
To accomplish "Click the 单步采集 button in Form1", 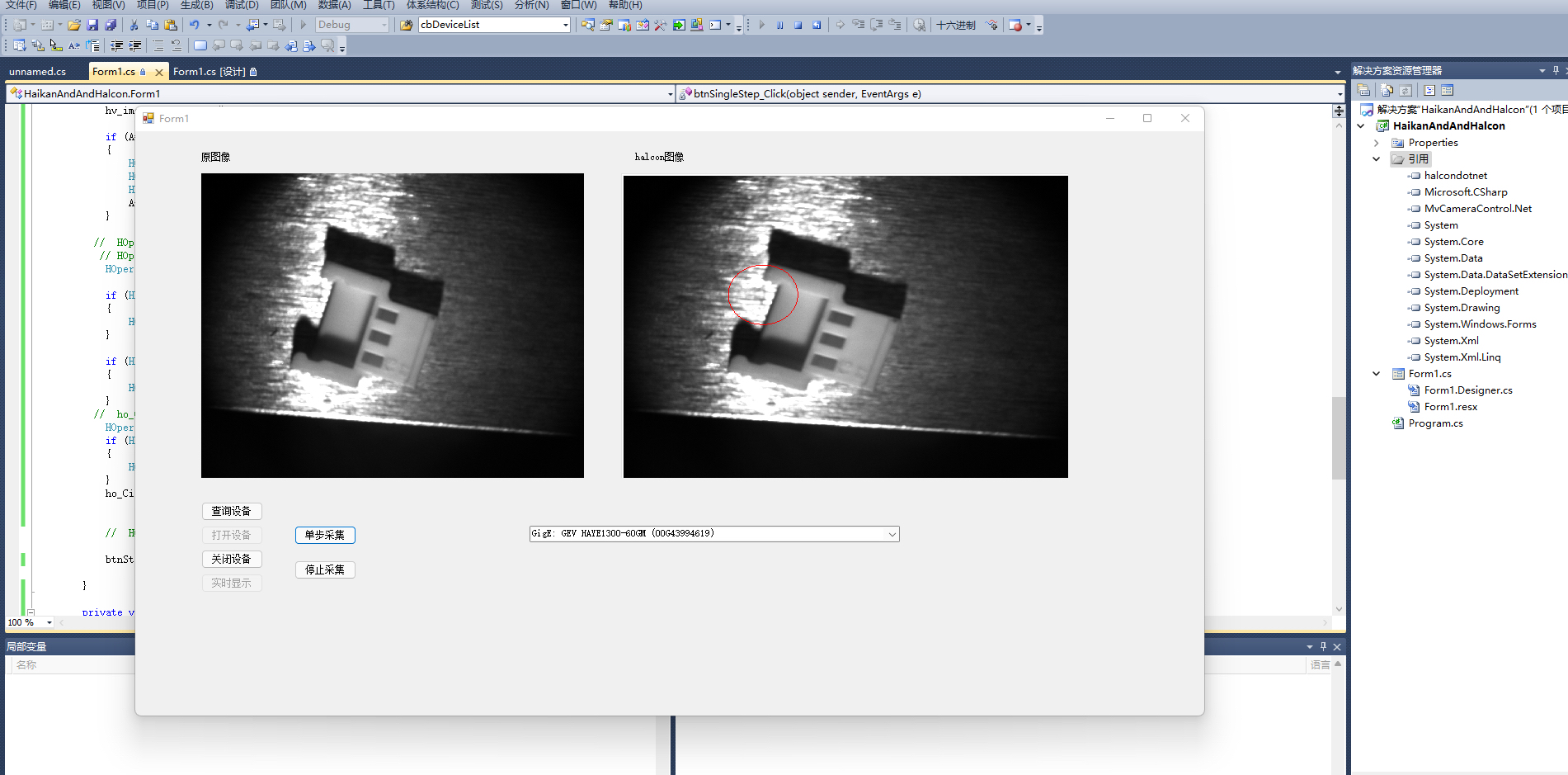I will [325, 535].
